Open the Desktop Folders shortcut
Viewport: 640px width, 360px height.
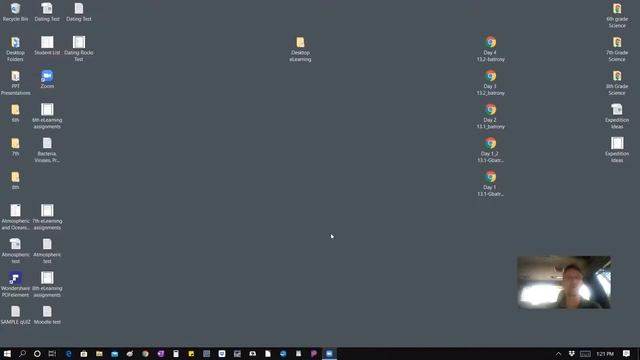[x=15, y=49]
